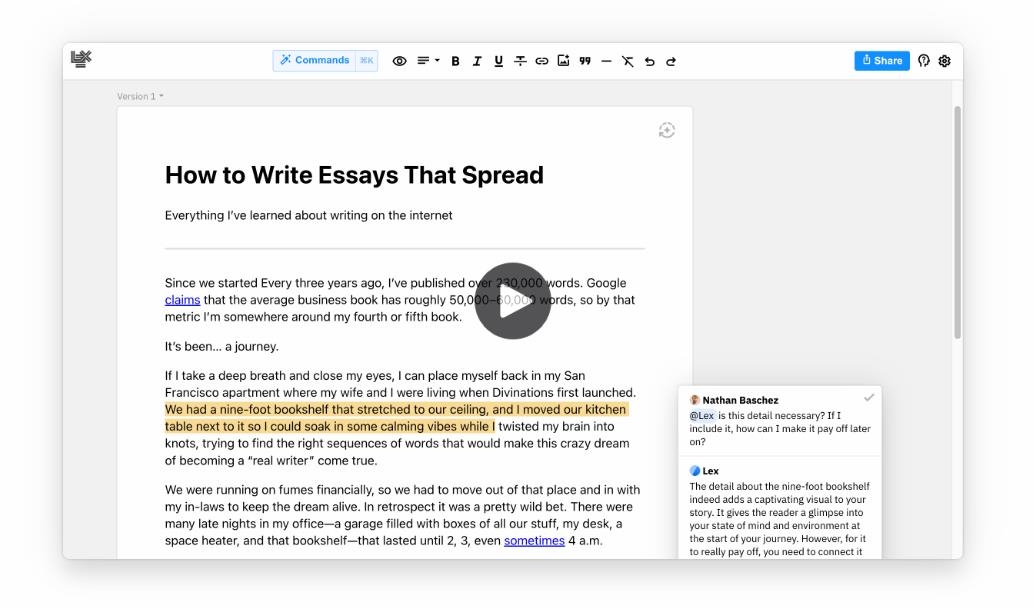Viewport: 1033px width, 609px height.
Task: Click Nathan Baschez's avatar in comment
Action: [x=694, y=400]
